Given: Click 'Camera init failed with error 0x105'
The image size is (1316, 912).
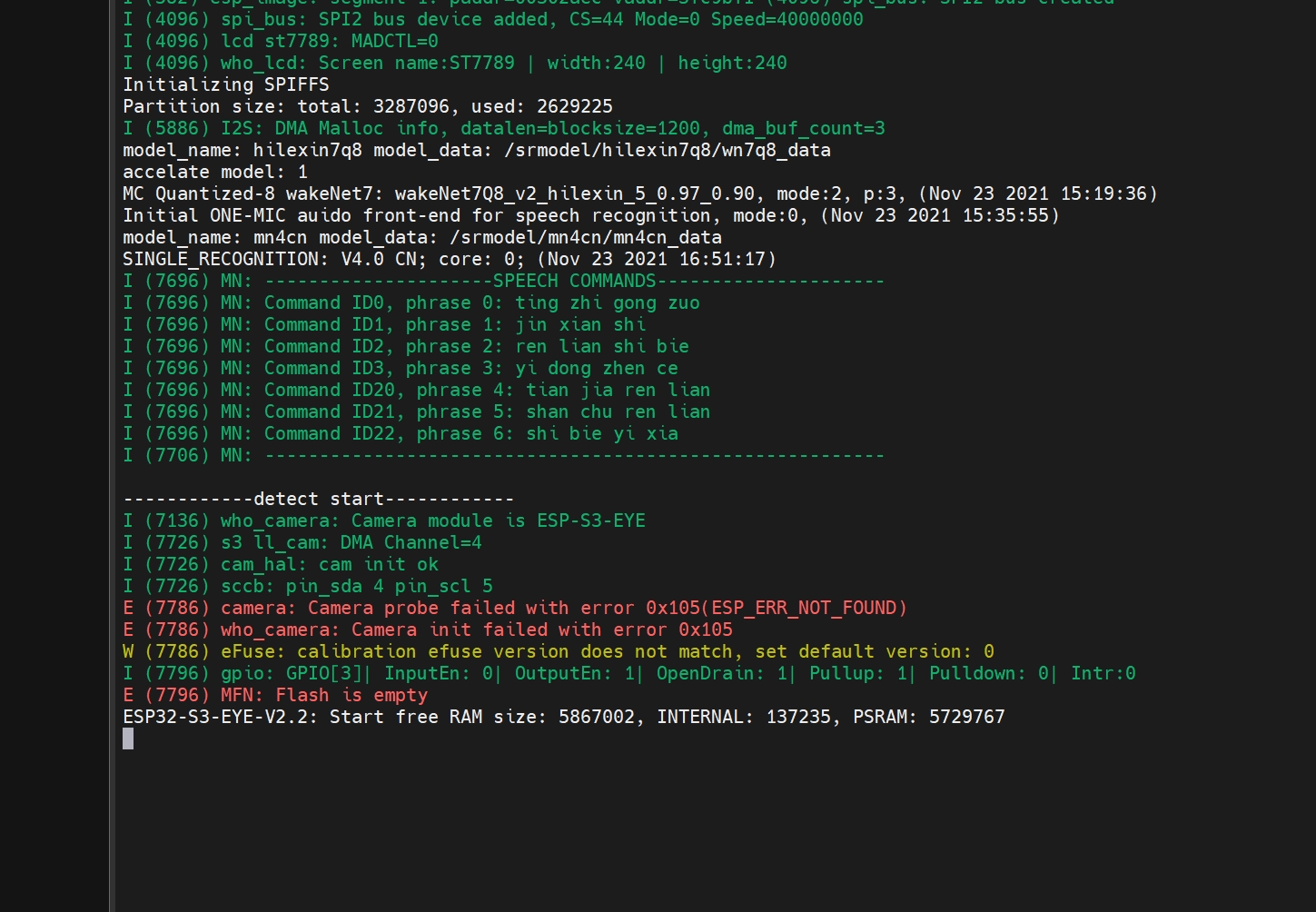Looking at the screenshot, I should tap(428, 629).
